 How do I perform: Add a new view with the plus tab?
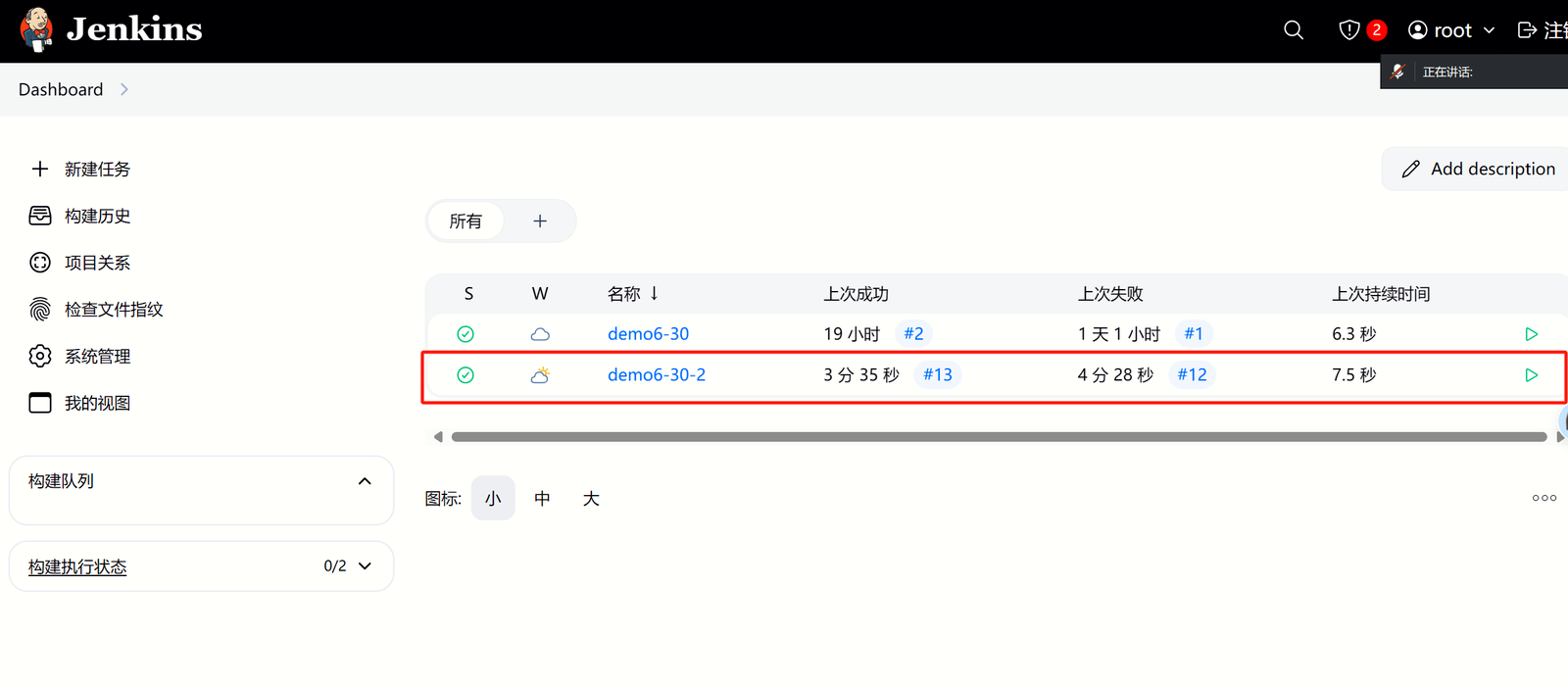(x=540, y=221)
